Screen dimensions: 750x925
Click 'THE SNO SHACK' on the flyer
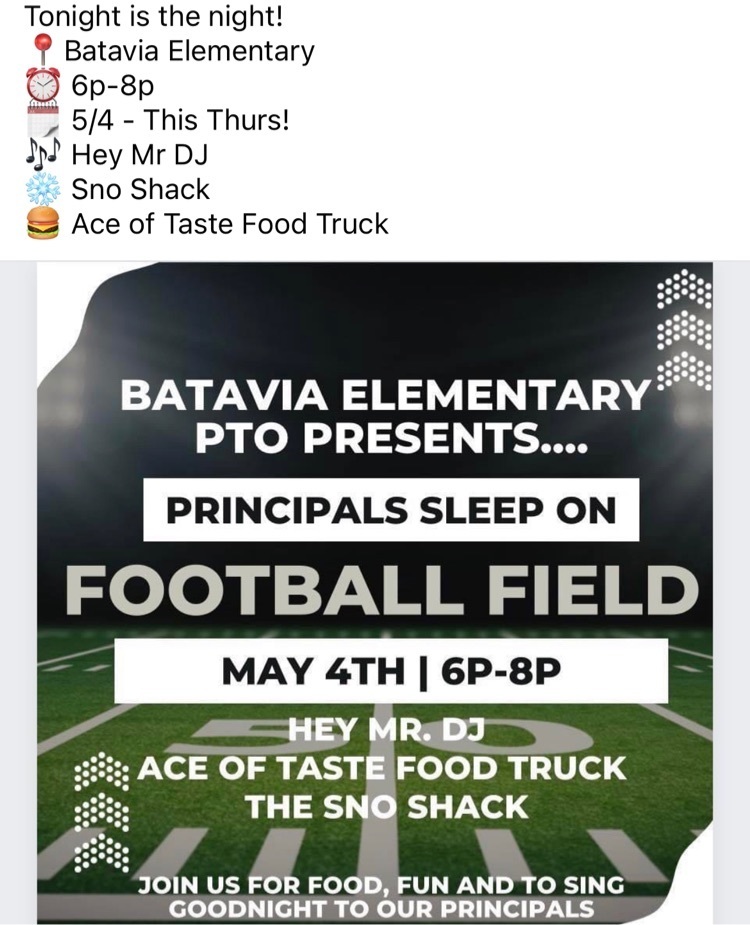pyautogui.click(x=387, y=807)
